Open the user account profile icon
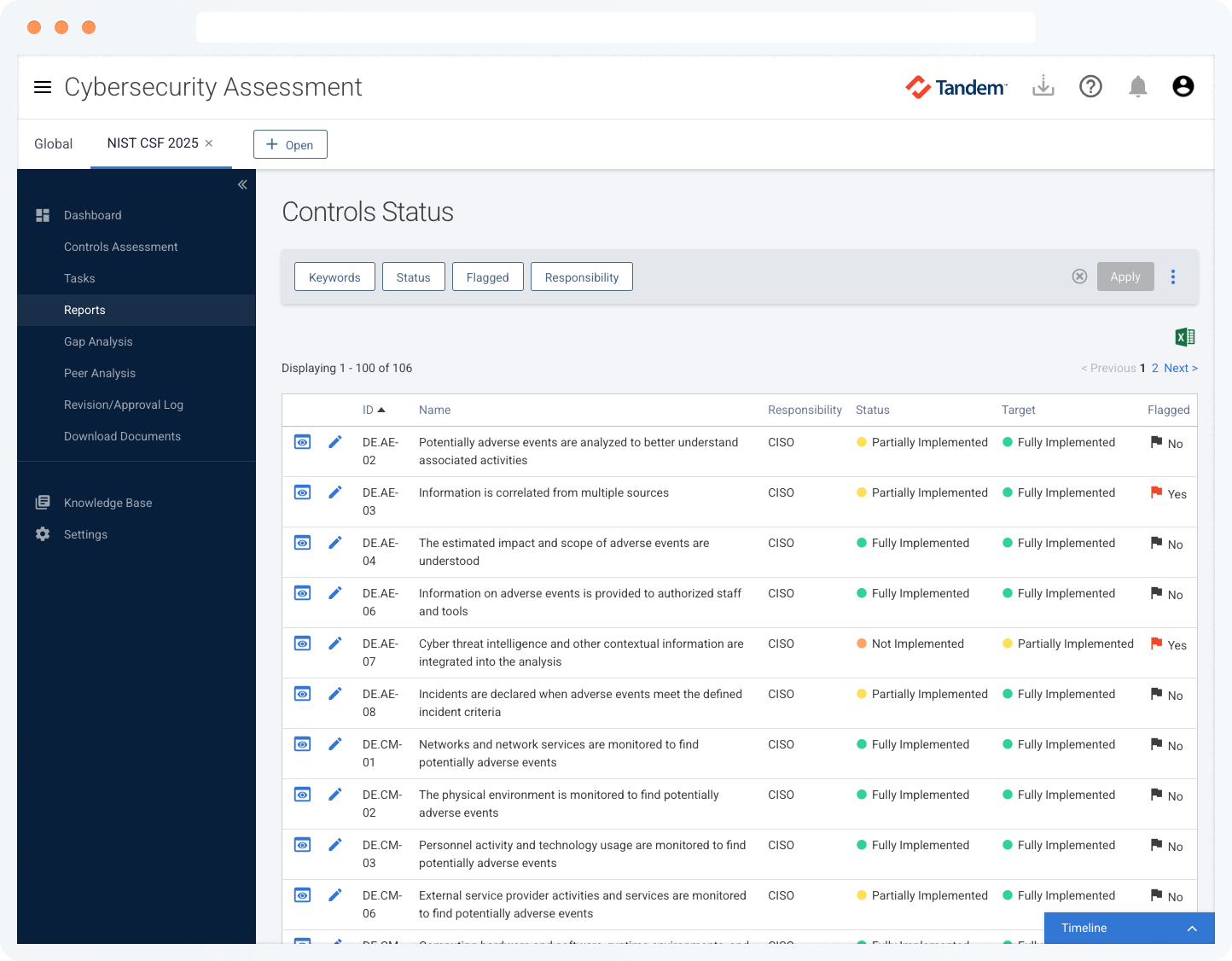This screenshot has height=961, width=1232. click(1183, 86)
